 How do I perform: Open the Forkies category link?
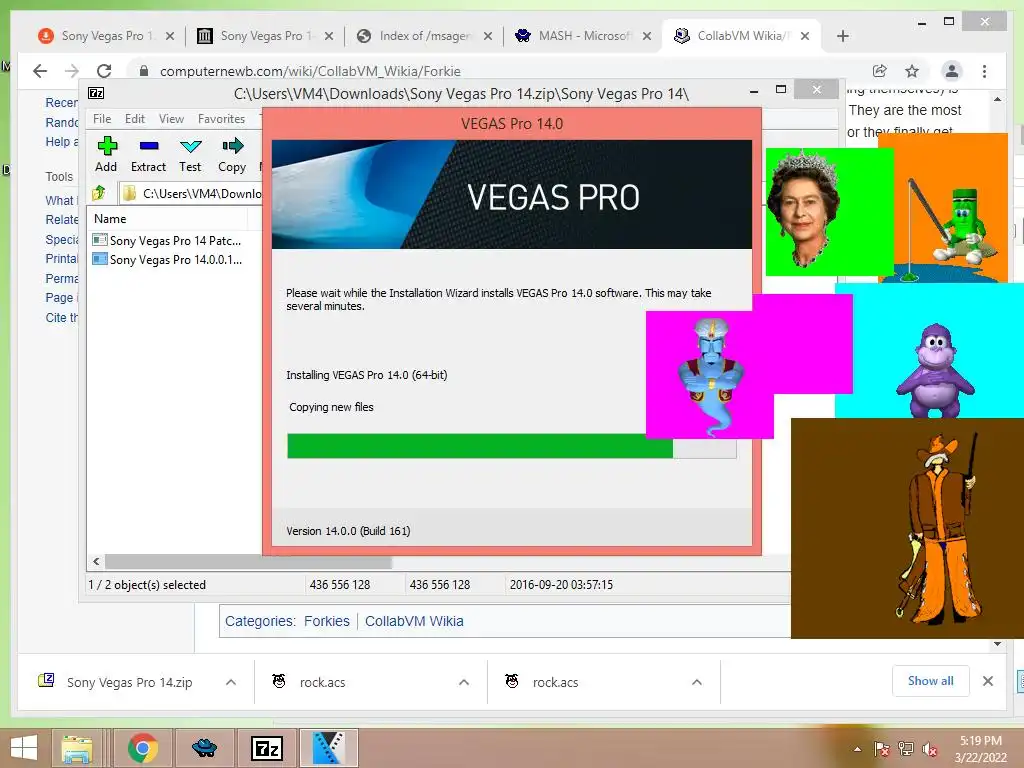point(327,621)
